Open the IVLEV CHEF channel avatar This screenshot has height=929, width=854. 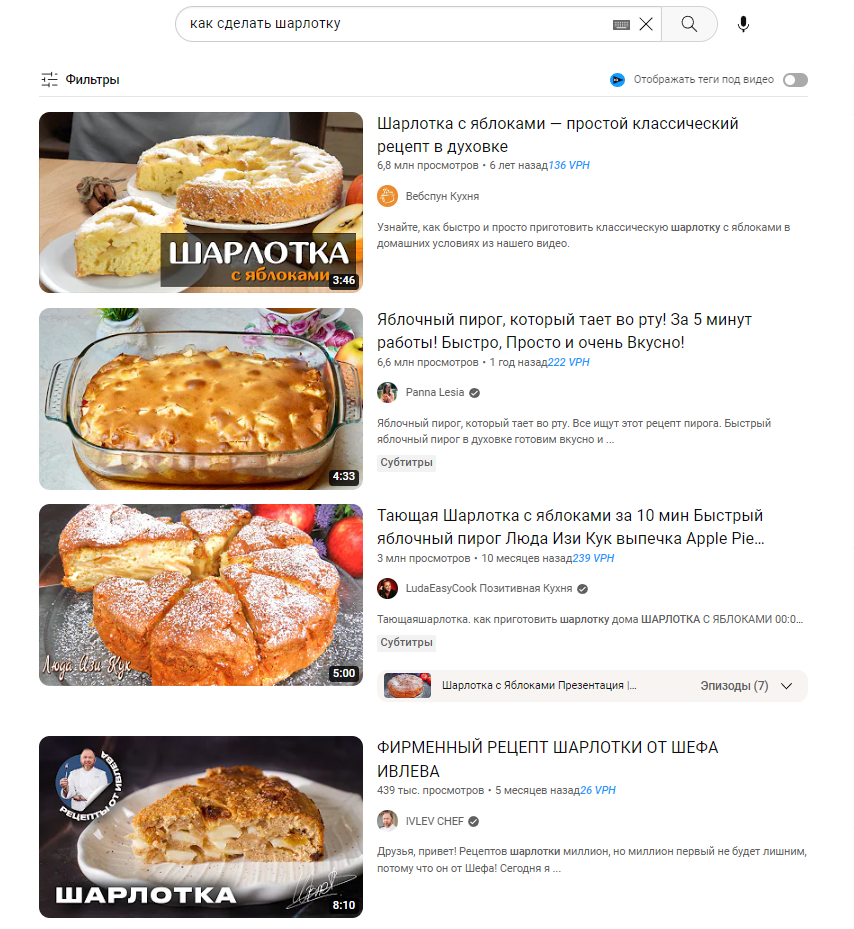(x=388, y=821)
